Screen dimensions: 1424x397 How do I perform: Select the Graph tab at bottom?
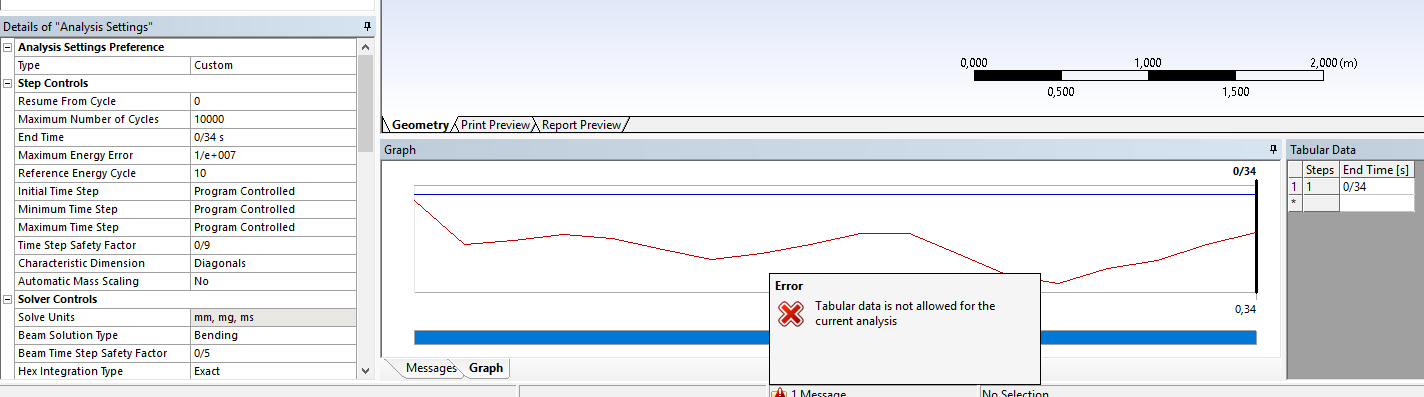486,368
